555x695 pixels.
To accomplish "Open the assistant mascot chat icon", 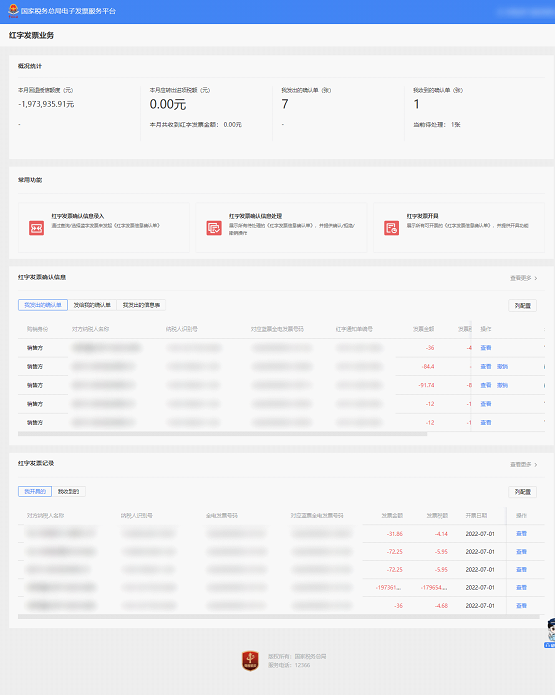I will (551, 633).
